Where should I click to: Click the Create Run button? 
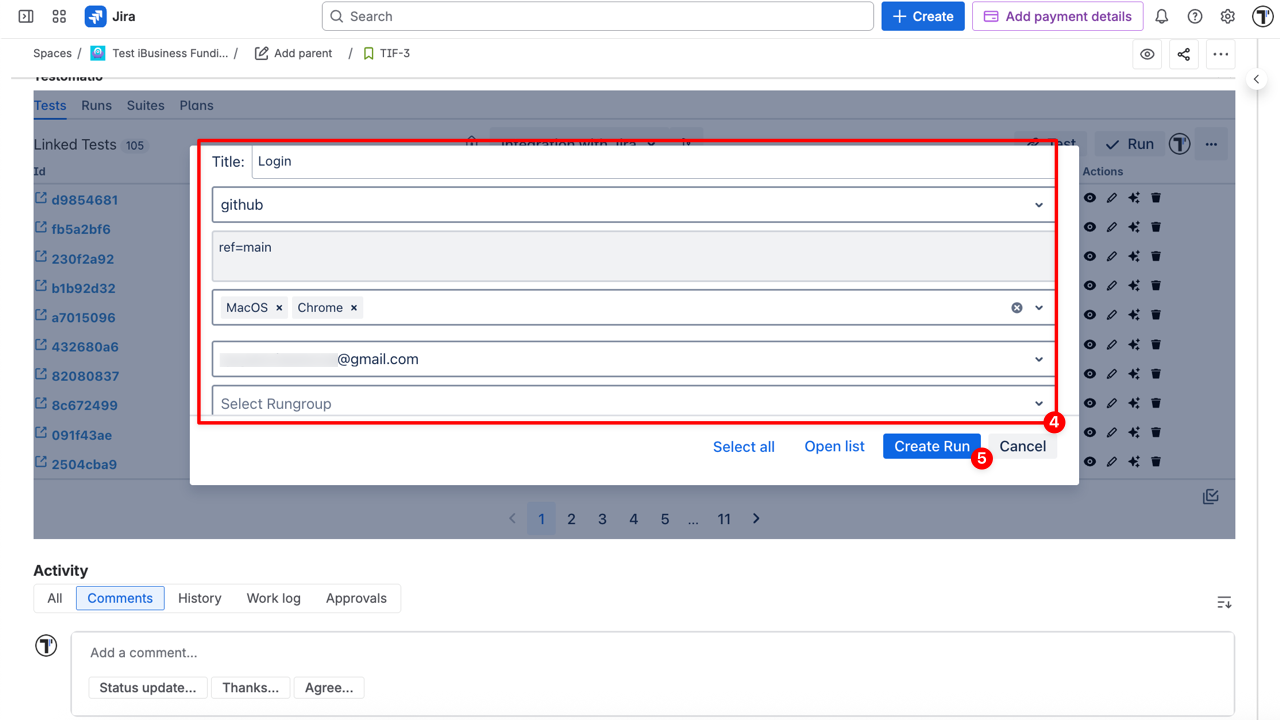pyautogui.click(x=931, y=446)
